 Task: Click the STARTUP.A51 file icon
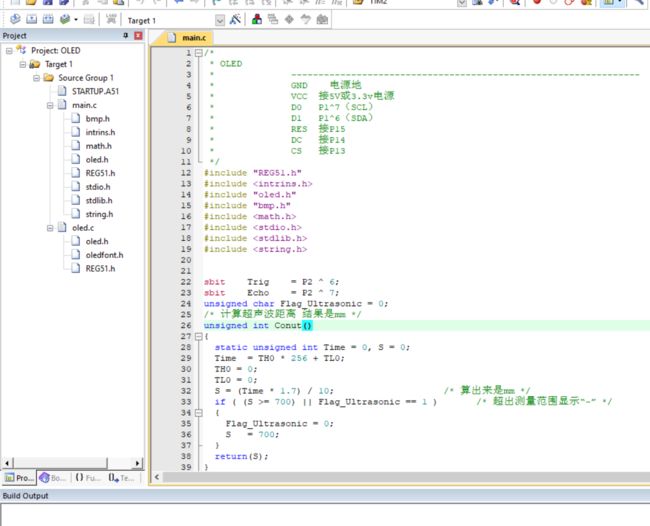(62, 91)
